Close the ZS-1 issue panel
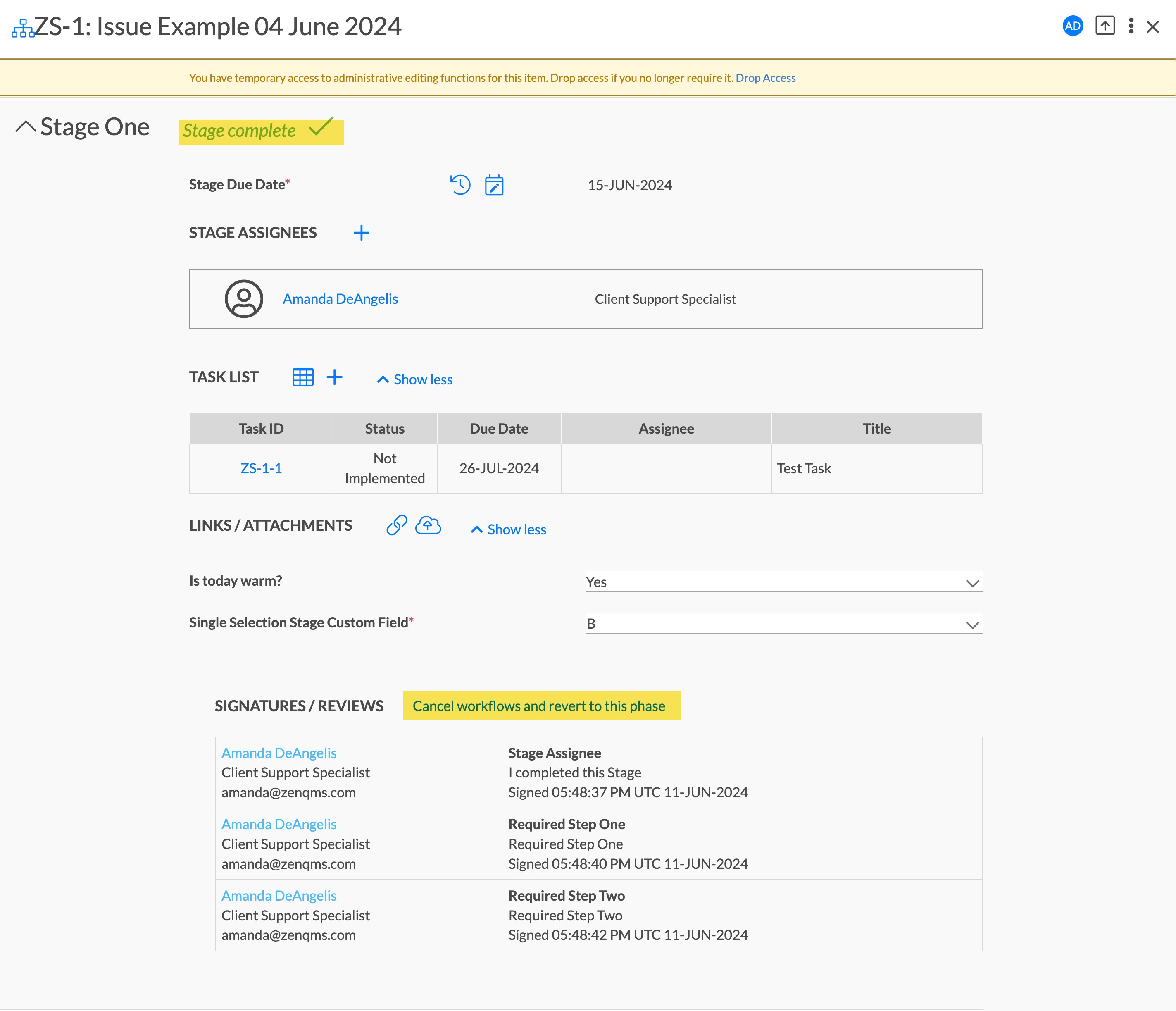1176x1011 pixels. [x=1152, y=27]
